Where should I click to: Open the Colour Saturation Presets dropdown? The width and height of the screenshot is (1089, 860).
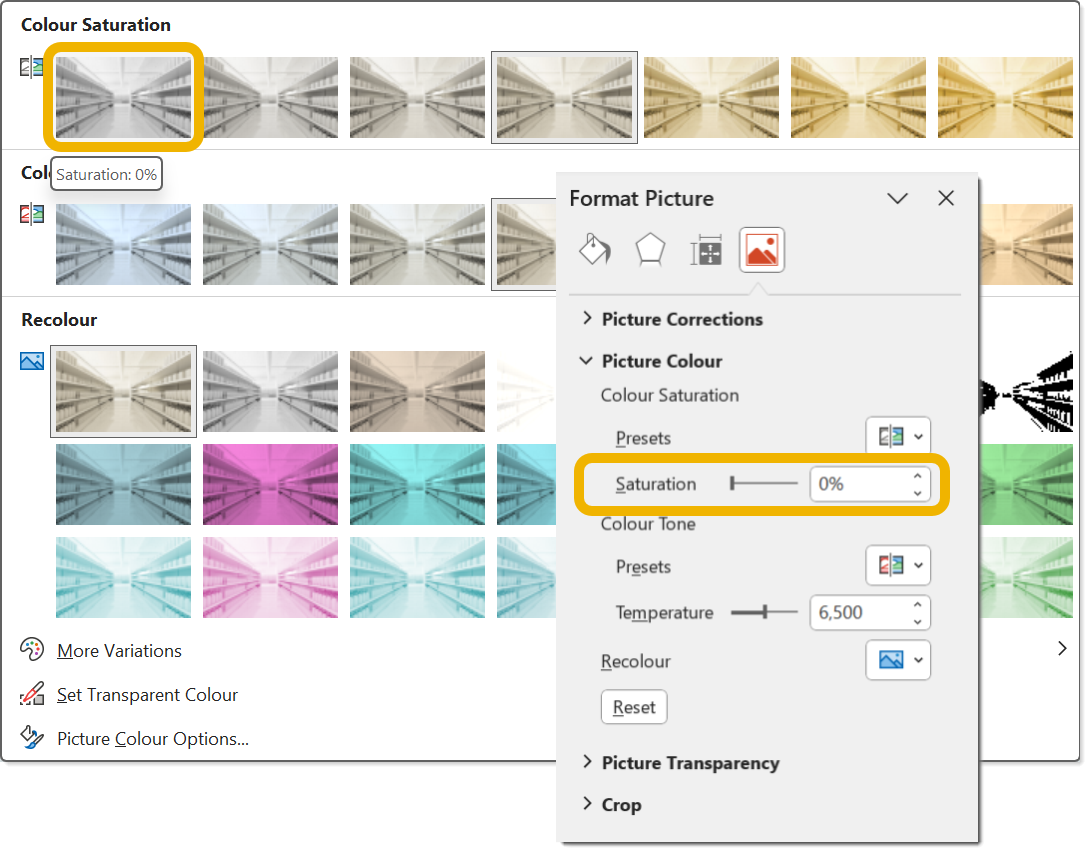coord(897,435)
